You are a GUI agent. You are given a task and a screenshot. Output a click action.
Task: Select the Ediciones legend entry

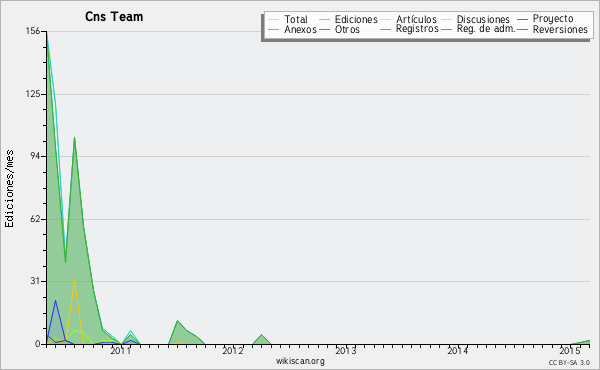(x=356, y=19)
